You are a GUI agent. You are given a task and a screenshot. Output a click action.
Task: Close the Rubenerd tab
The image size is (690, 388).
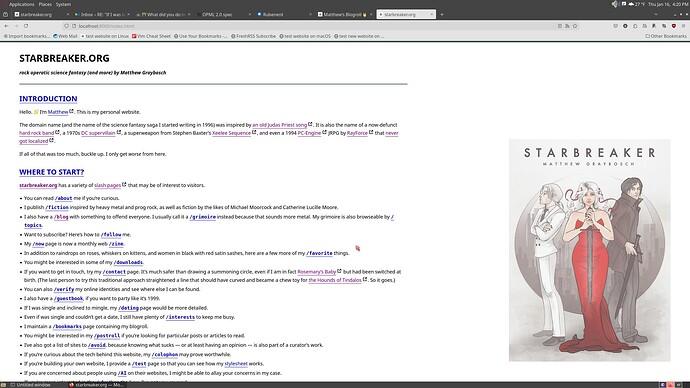(310, 15)
